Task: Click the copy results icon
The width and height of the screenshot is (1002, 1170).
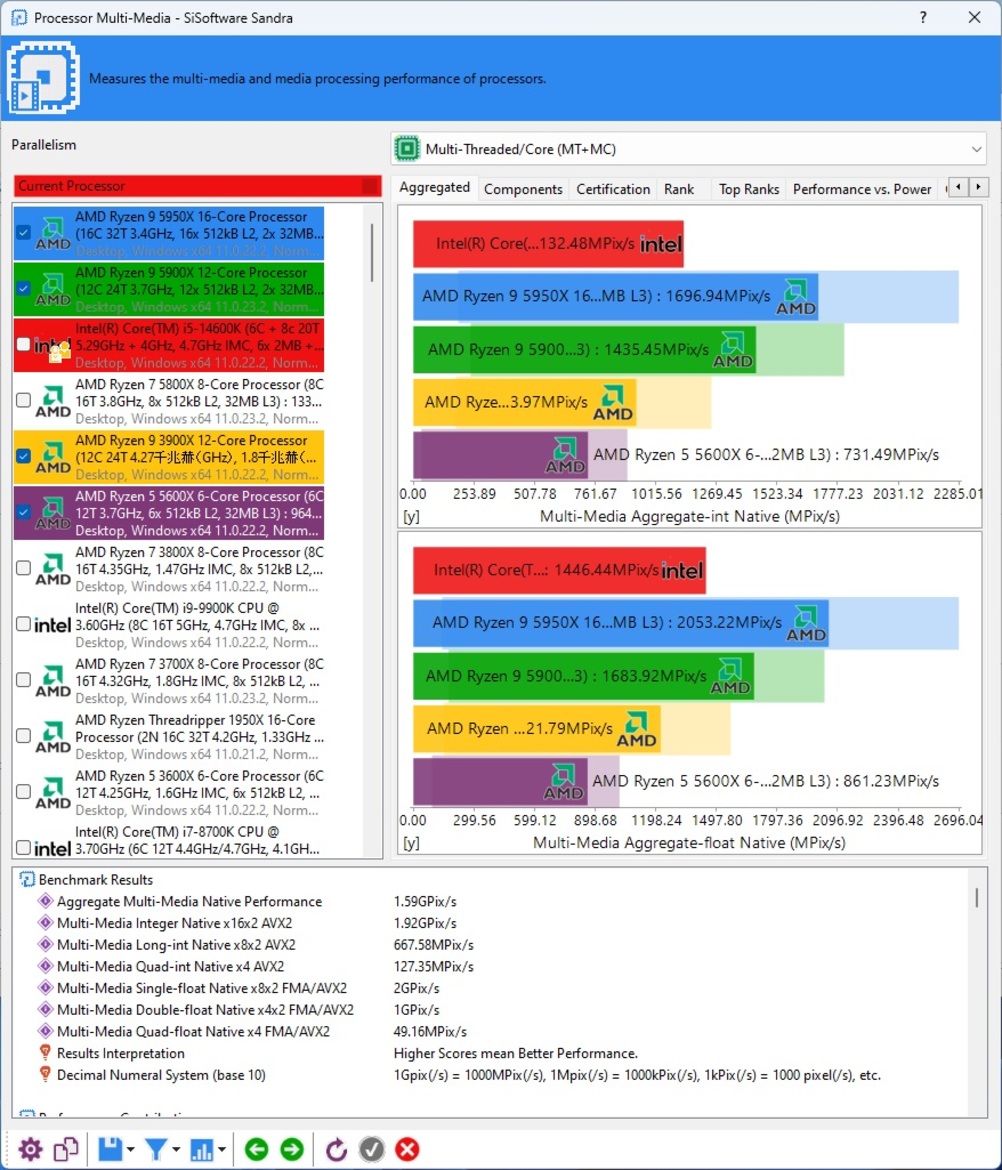Action: click(66, 1149)
